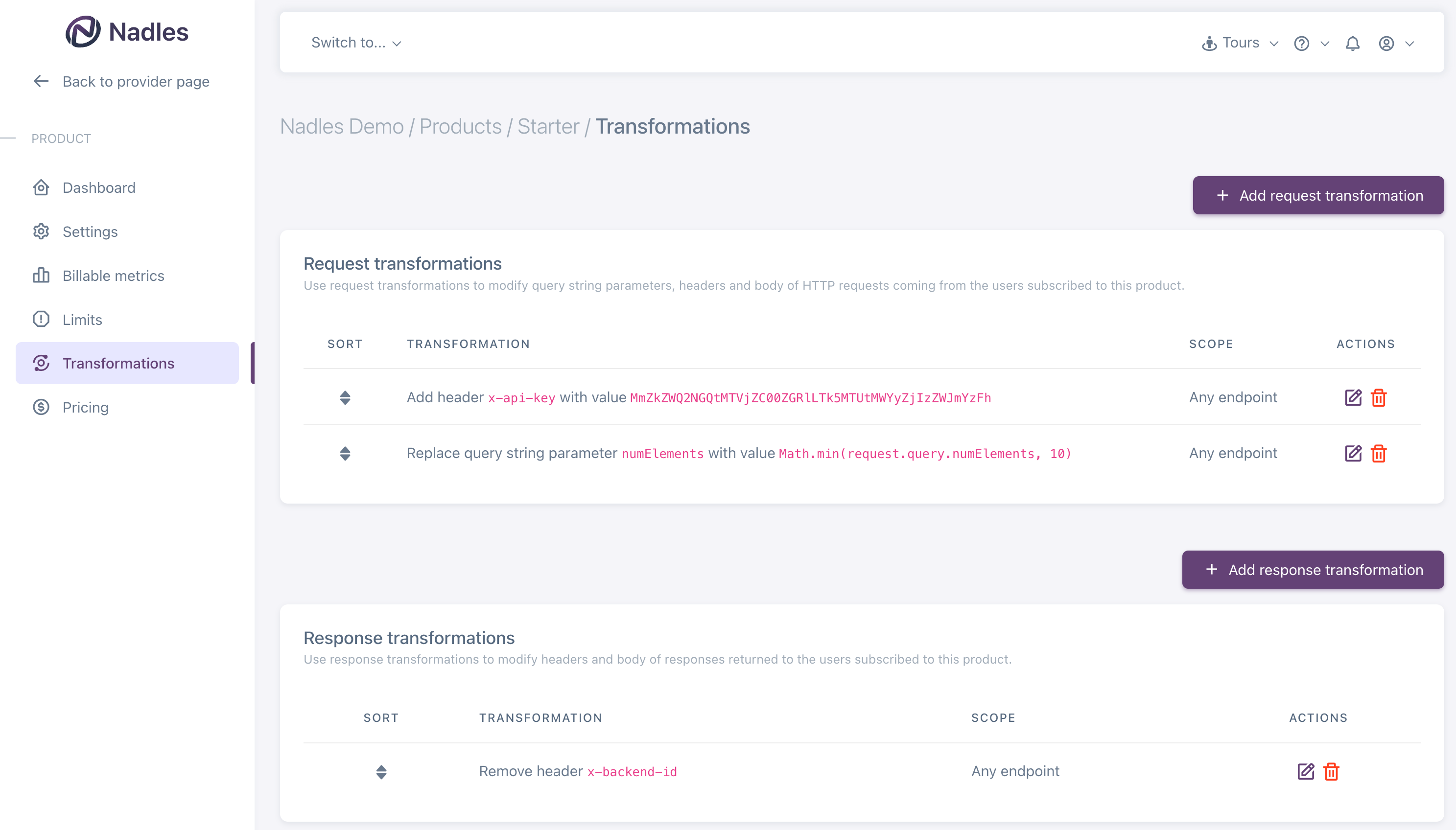1456x830 pixels.
Task: Expand the Switch to... dropdown
Action: pyautogui.click(x=356, y=43)
